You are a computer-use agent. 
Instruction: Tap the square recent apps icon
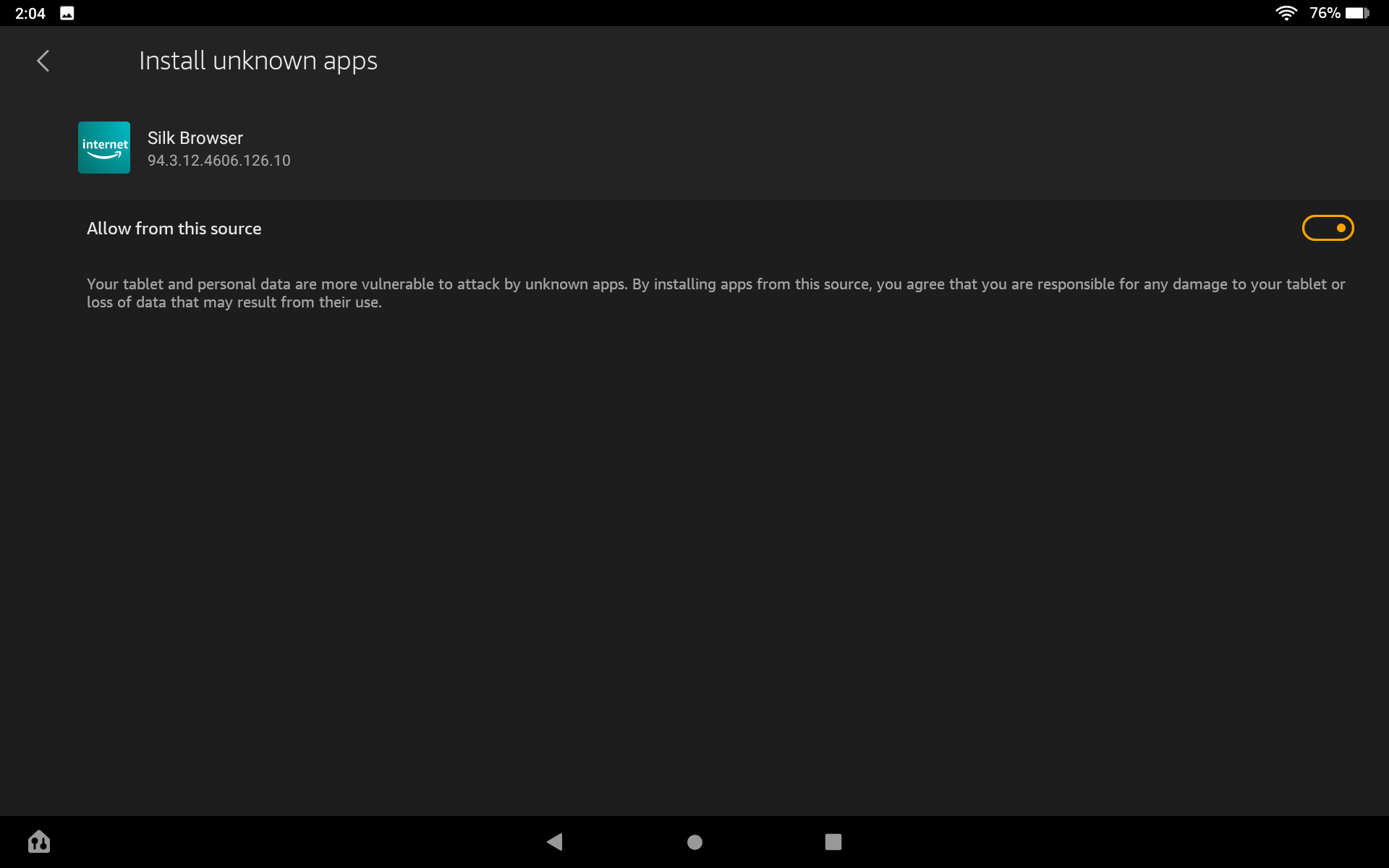[833, 841]
